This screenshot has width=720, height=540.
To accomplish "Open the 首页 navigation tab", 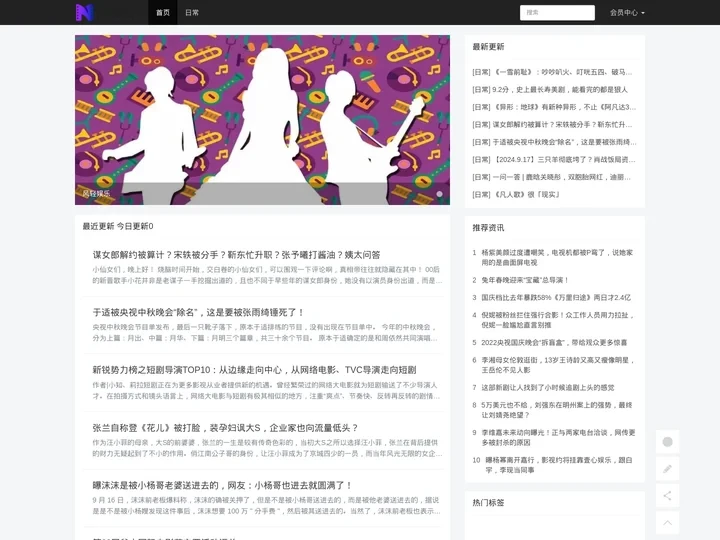I will pos(163,12).
